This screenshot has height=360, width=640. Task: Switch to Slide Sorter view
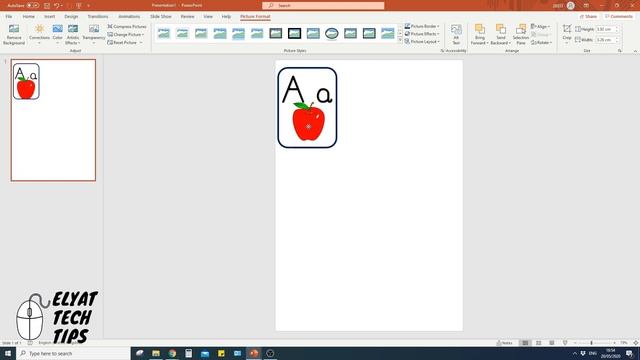coord(538,343)
